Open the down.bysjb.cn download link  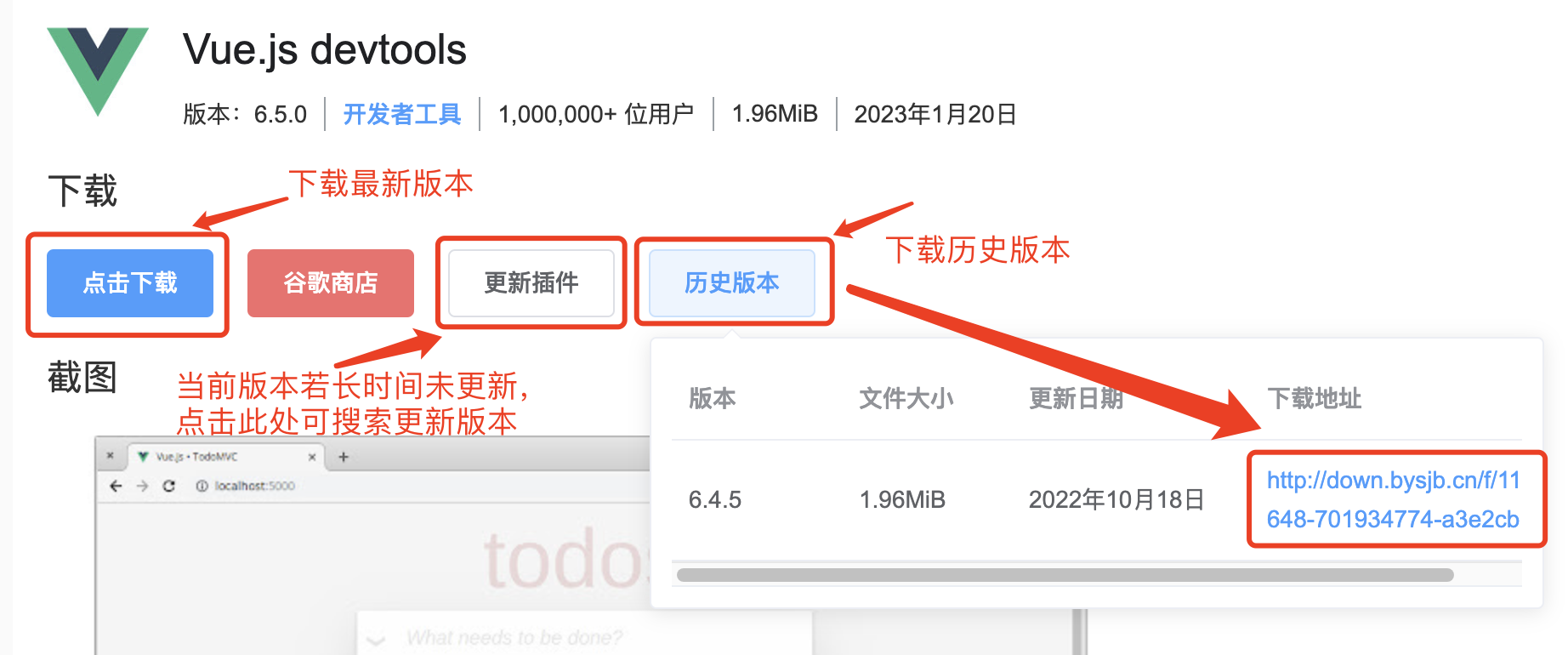[x=1393, y=499]
